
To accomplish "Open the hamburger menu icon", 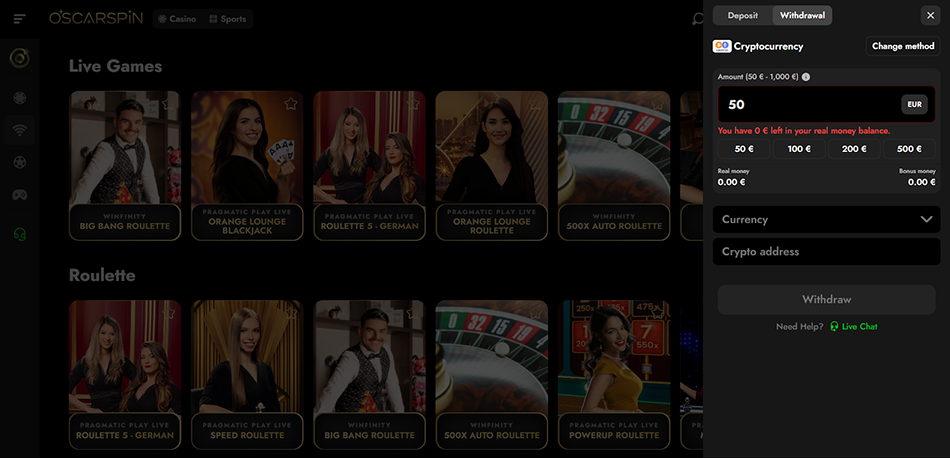I will tap(19, 19).
